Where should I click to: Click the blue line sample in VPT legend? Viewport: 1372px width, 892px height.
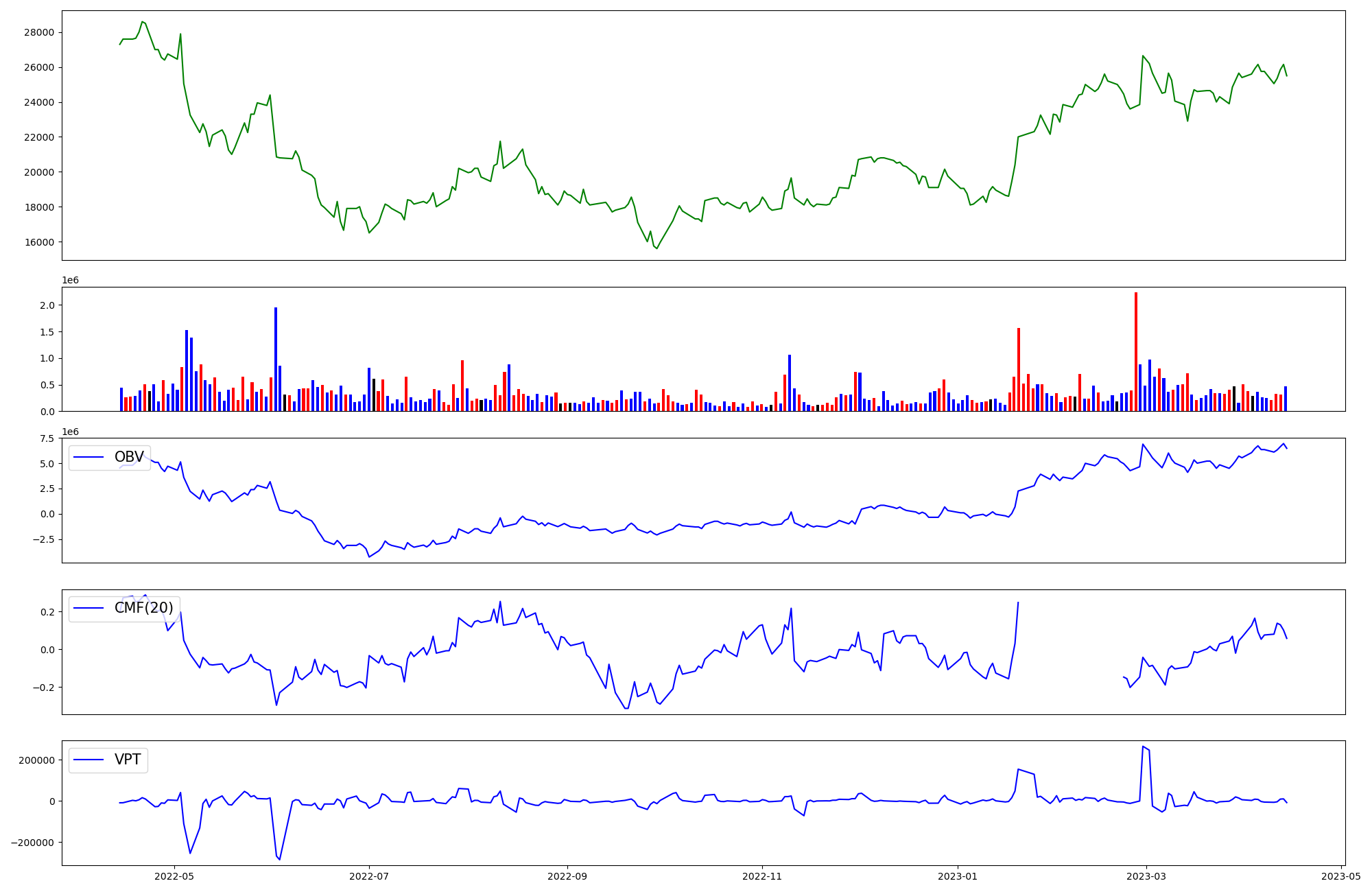88,760
